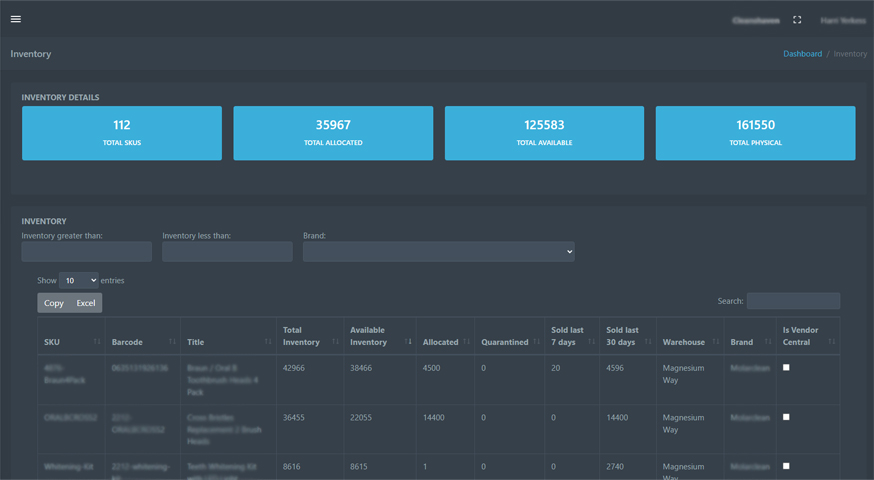The width and height of the screenshot is (874, 480).
Task: Toggle fullscreen mode icon in header
Action: (x=797, y=20)
